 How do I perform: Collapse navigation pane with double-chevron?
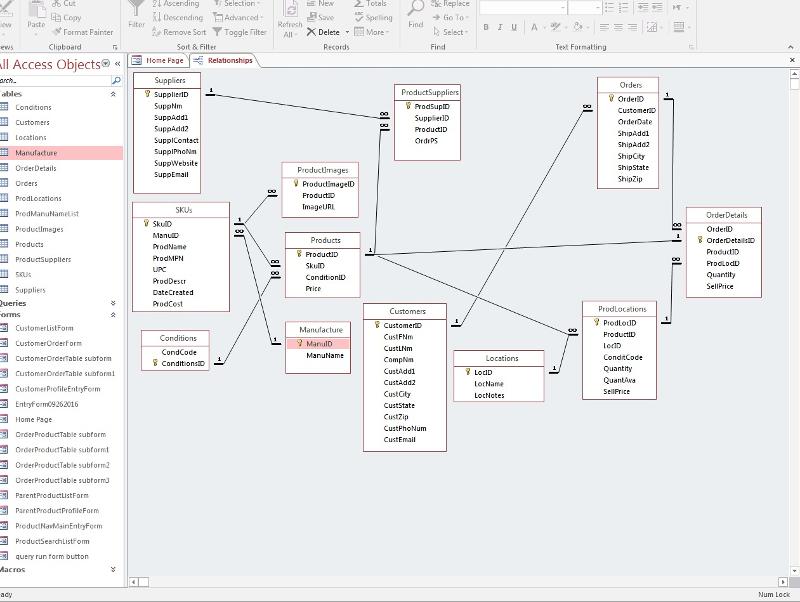(118, 64)
